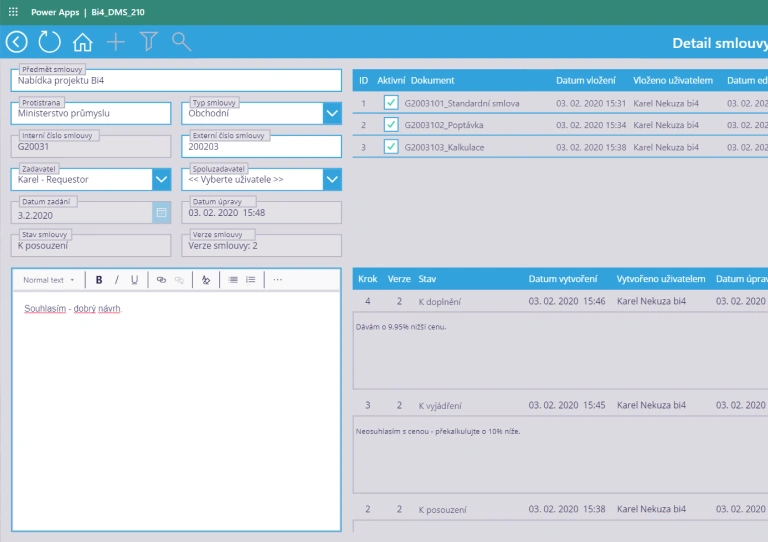Click the Externí číslo smlouvy field
Viewport: 768px width, 542px height.
(261, 147)
